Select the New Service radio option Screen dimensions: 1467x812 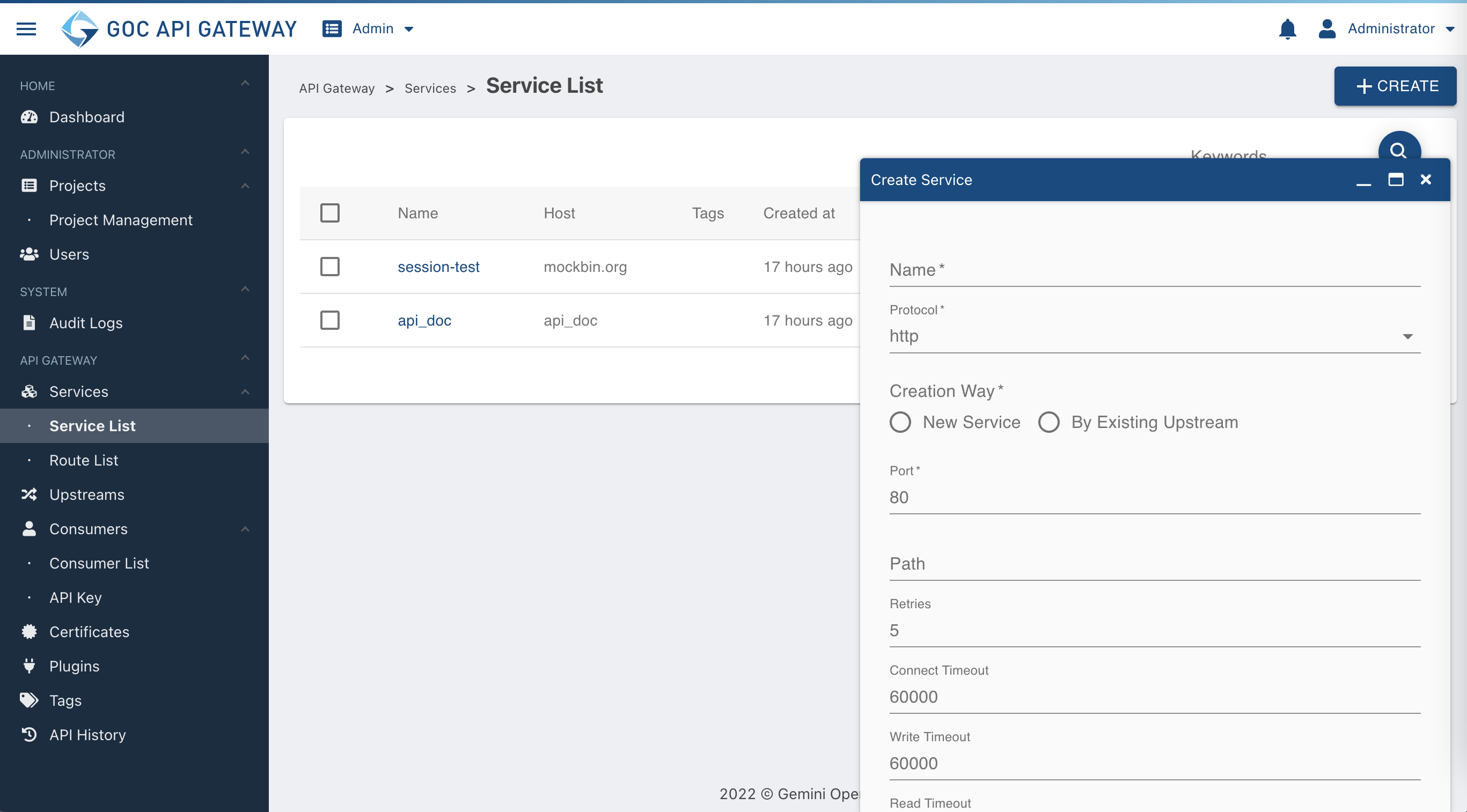(900, 422)
